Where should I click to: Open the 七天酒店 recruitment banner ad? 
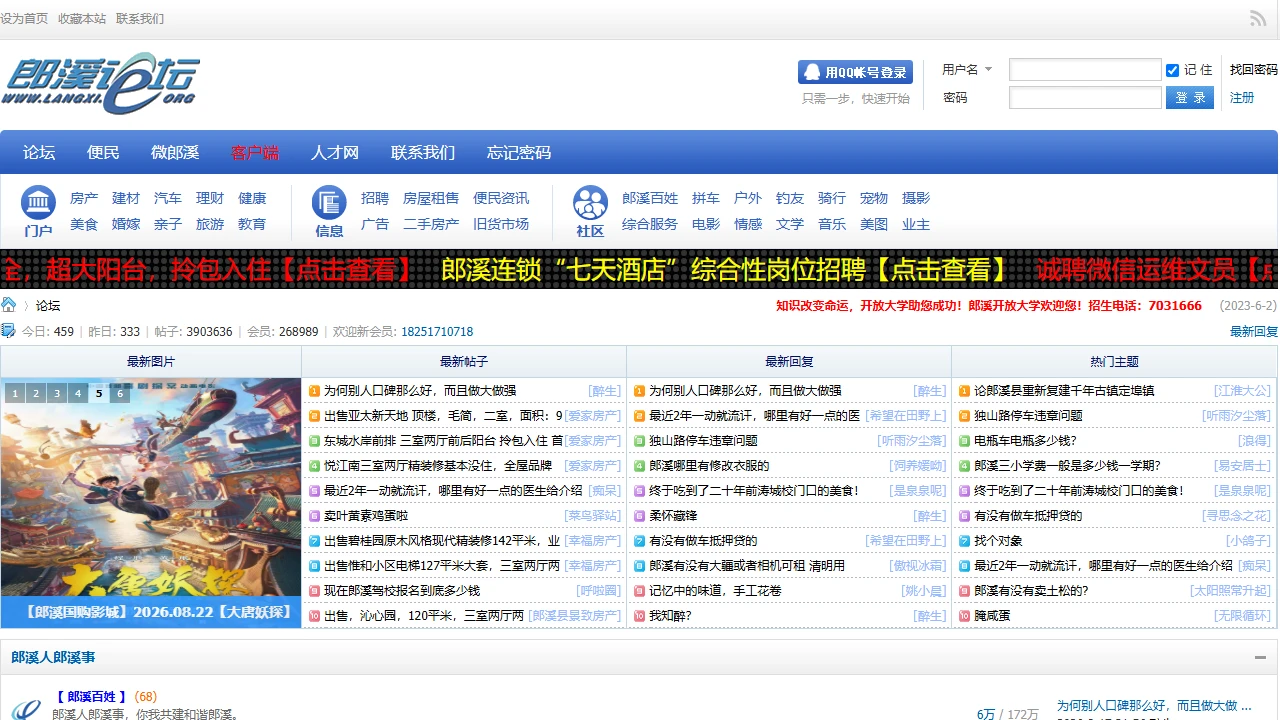click(x=726, y=270)
